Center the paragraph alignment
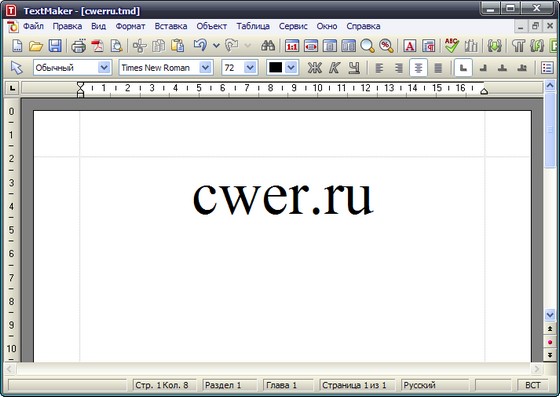This screenshot has width=560, height=397. (418, 67)
